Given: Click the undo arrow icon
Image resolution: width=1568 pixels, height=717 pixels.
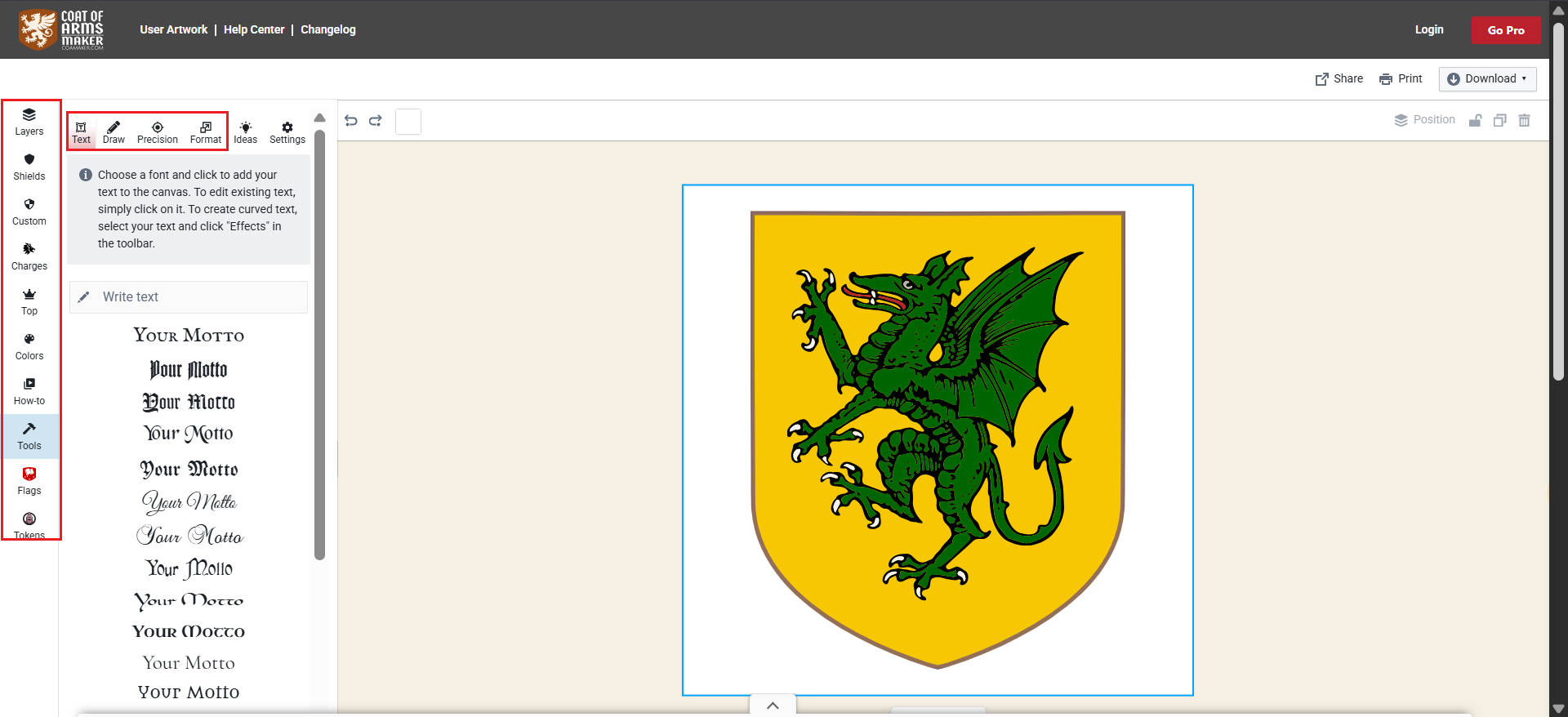Looking at the screenshot, I should [x=351, y=121].
